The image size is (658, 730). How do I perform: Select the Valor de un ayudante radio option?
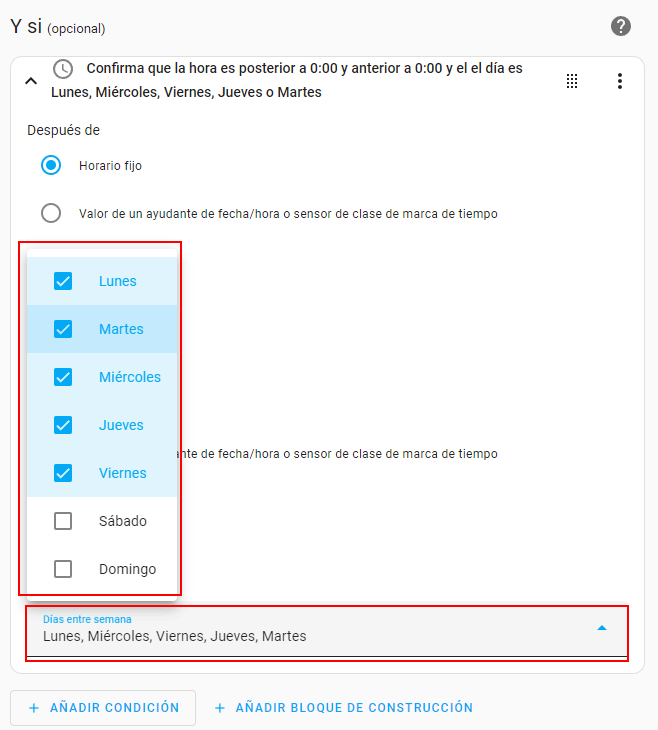coord(51,213)
